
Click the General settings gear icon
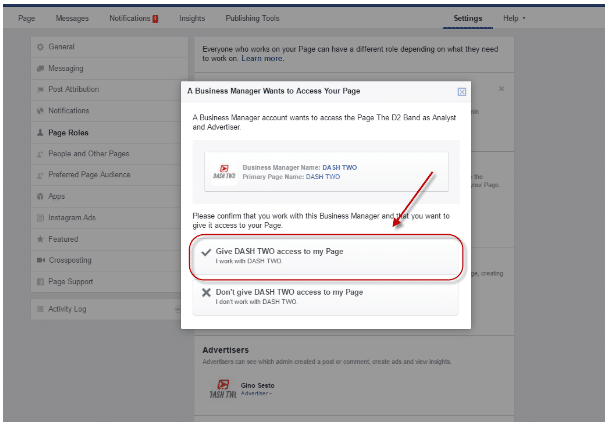pyautogui.click(x=40, y=47)
